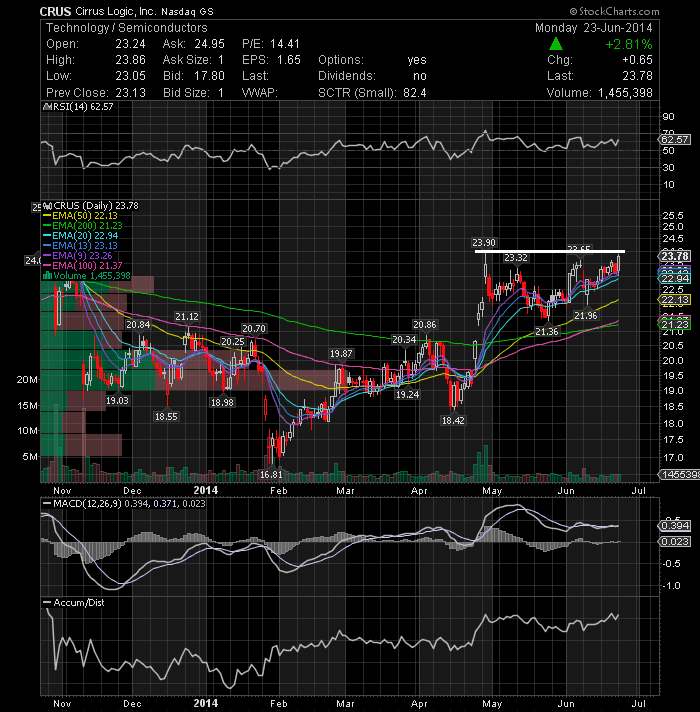This screenshot has width=700, height=712.
Task: Click the white resistance line near 23.90
Action: point(550,251)
